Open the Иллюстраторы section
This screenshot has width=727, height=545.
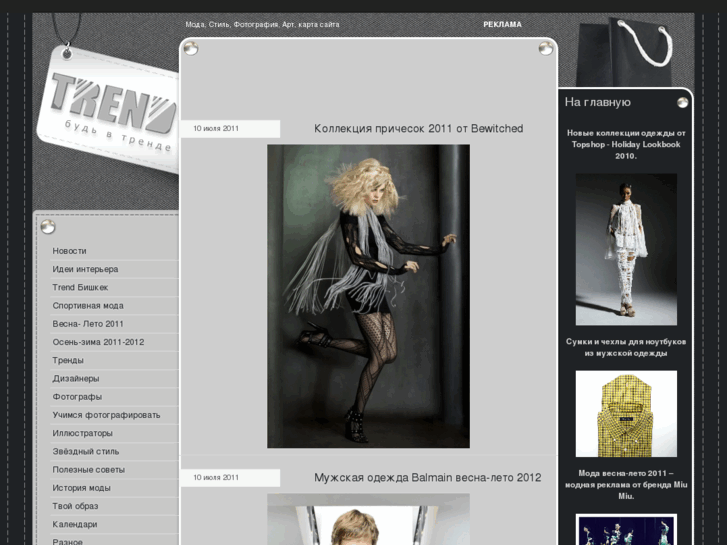tap(83, 433)
